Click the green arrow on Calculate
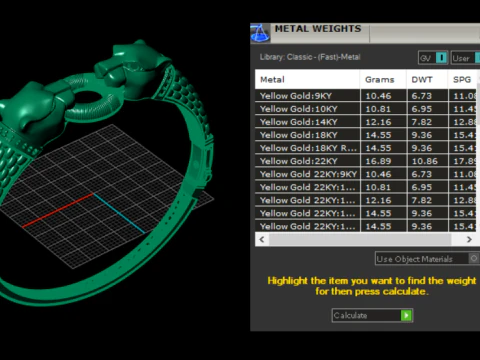 coord(406,315)
